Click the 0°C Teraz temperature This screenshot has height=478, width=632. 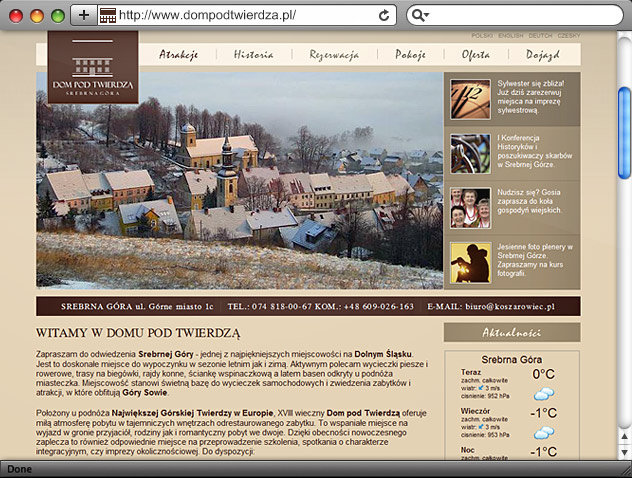[543, 374]
